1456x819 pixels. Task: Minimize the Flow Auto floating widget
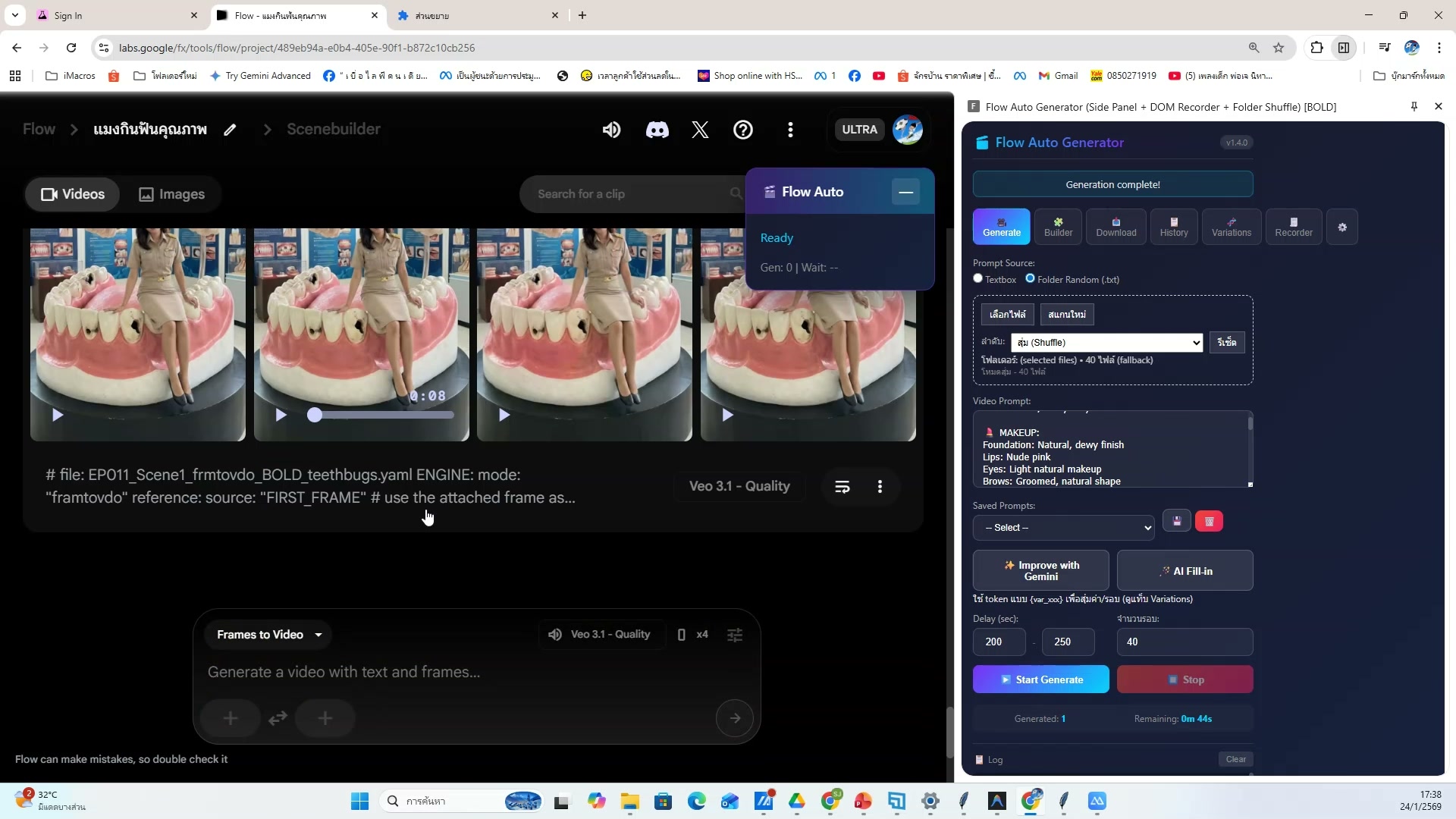point(905,192)
